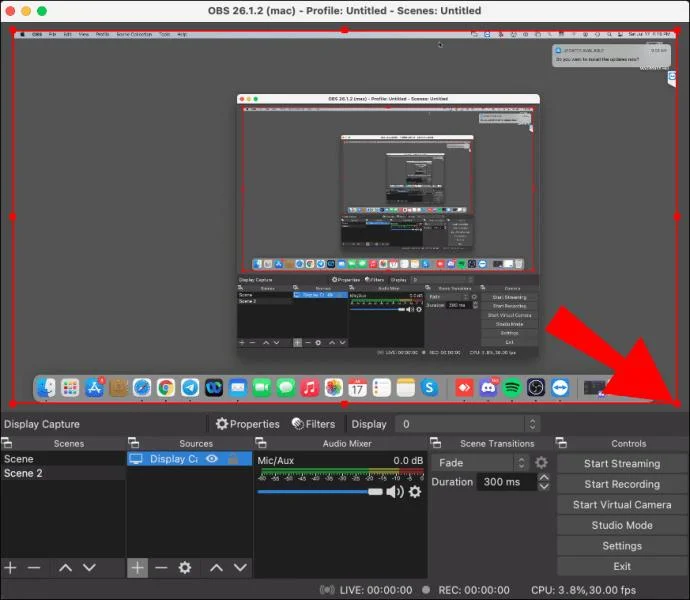Mute the Mic/Aux speaker icon

(x=395, y=491)
